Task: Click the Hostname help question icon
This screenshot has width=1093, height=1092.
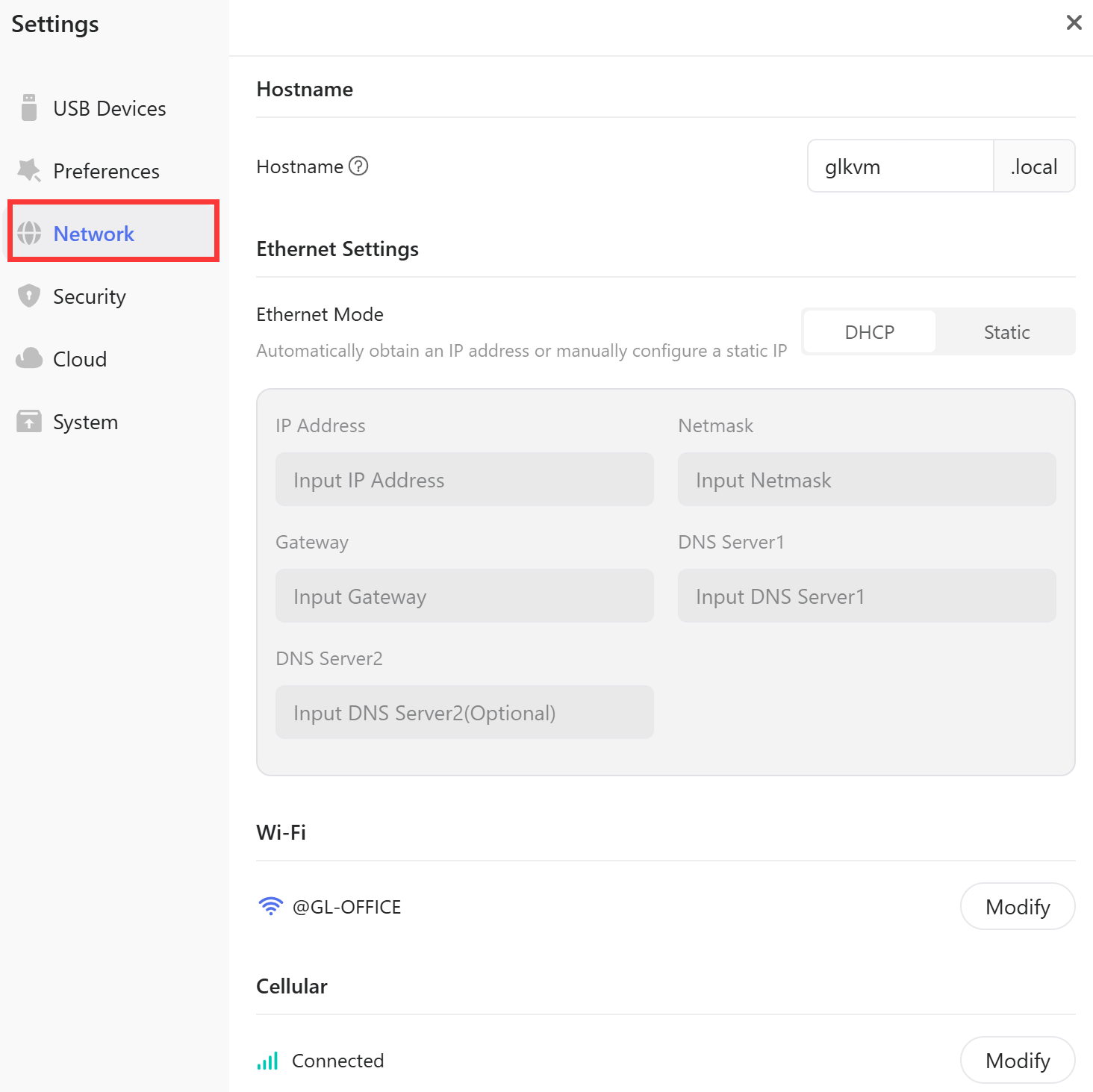Action: [359, 166]
